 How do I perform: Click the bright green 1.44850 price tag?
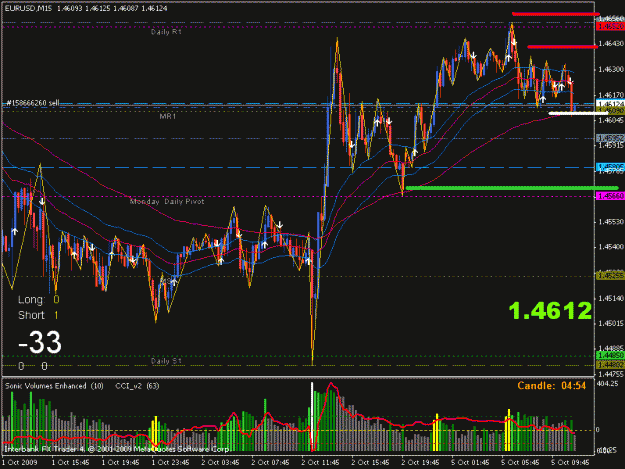coord(610,355)
